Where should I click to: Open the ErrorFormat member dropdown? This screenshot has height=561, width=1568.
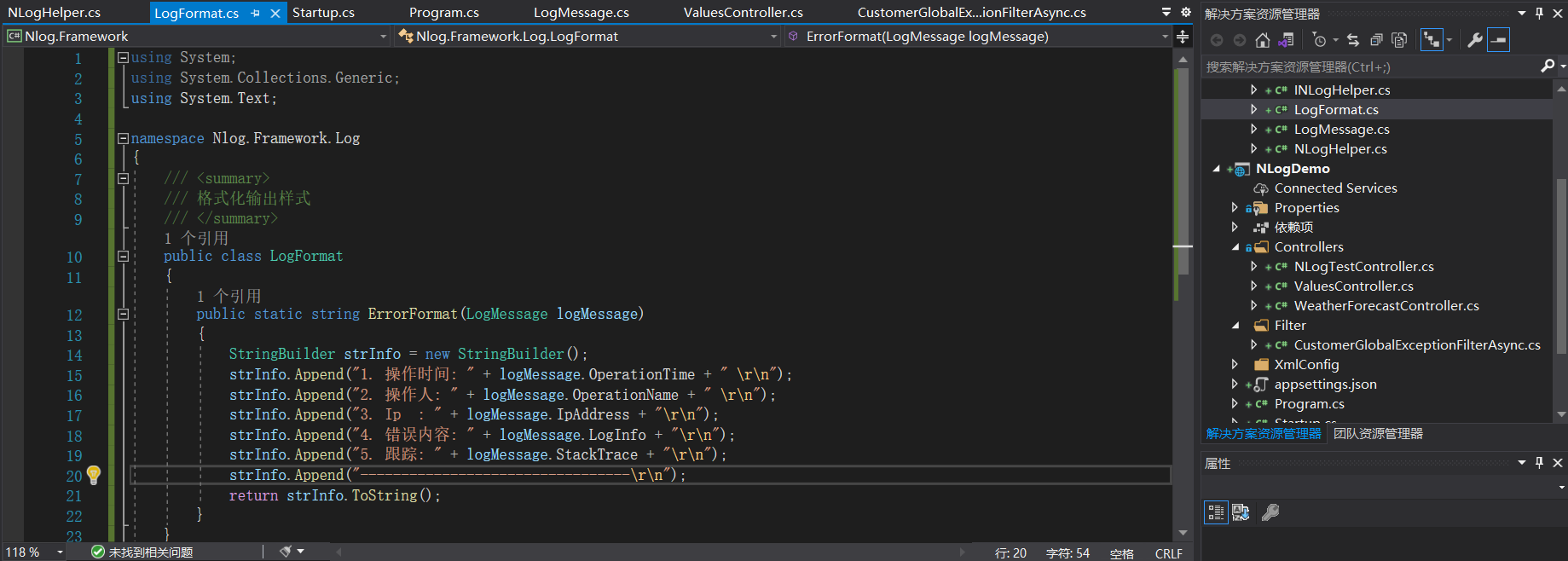(1166, 37)
